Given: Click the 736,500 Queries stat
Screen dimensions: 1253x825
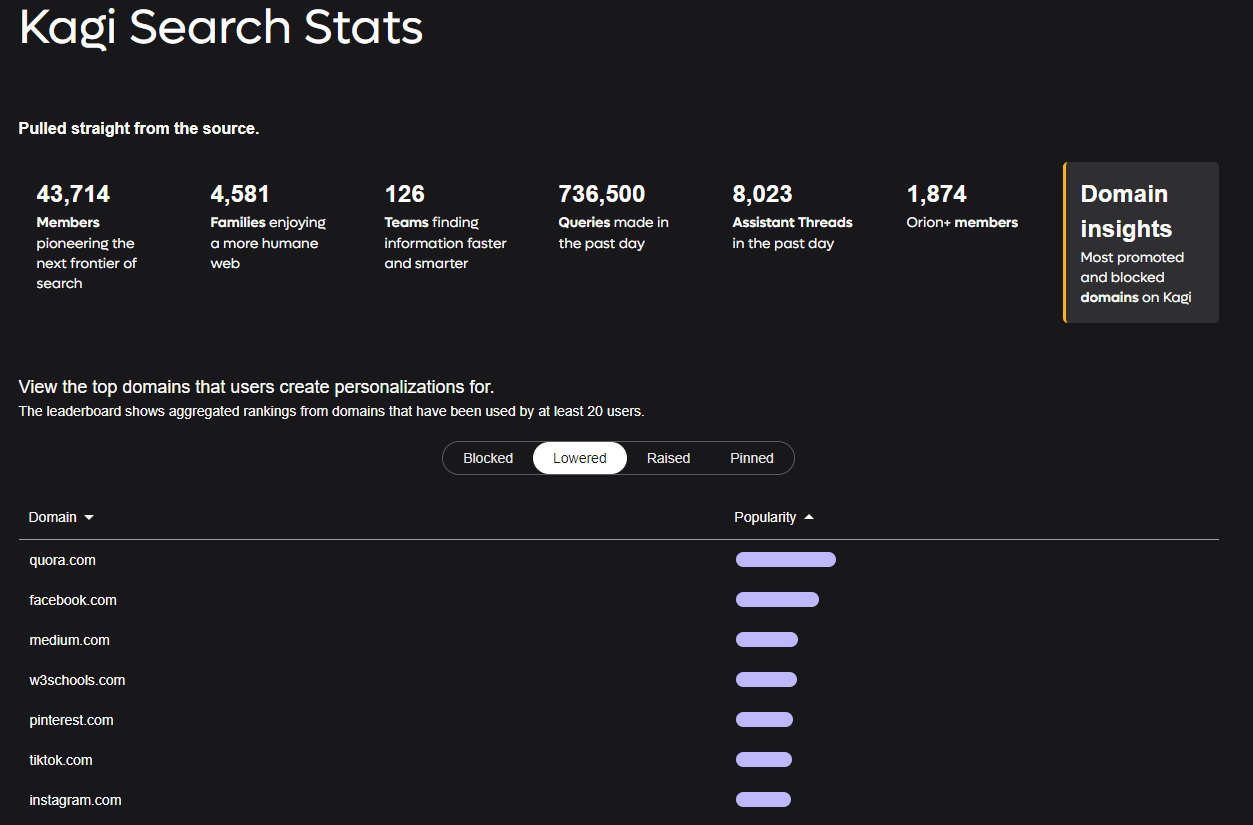Looking at the screenshot, I should click(x=615, y=217).
